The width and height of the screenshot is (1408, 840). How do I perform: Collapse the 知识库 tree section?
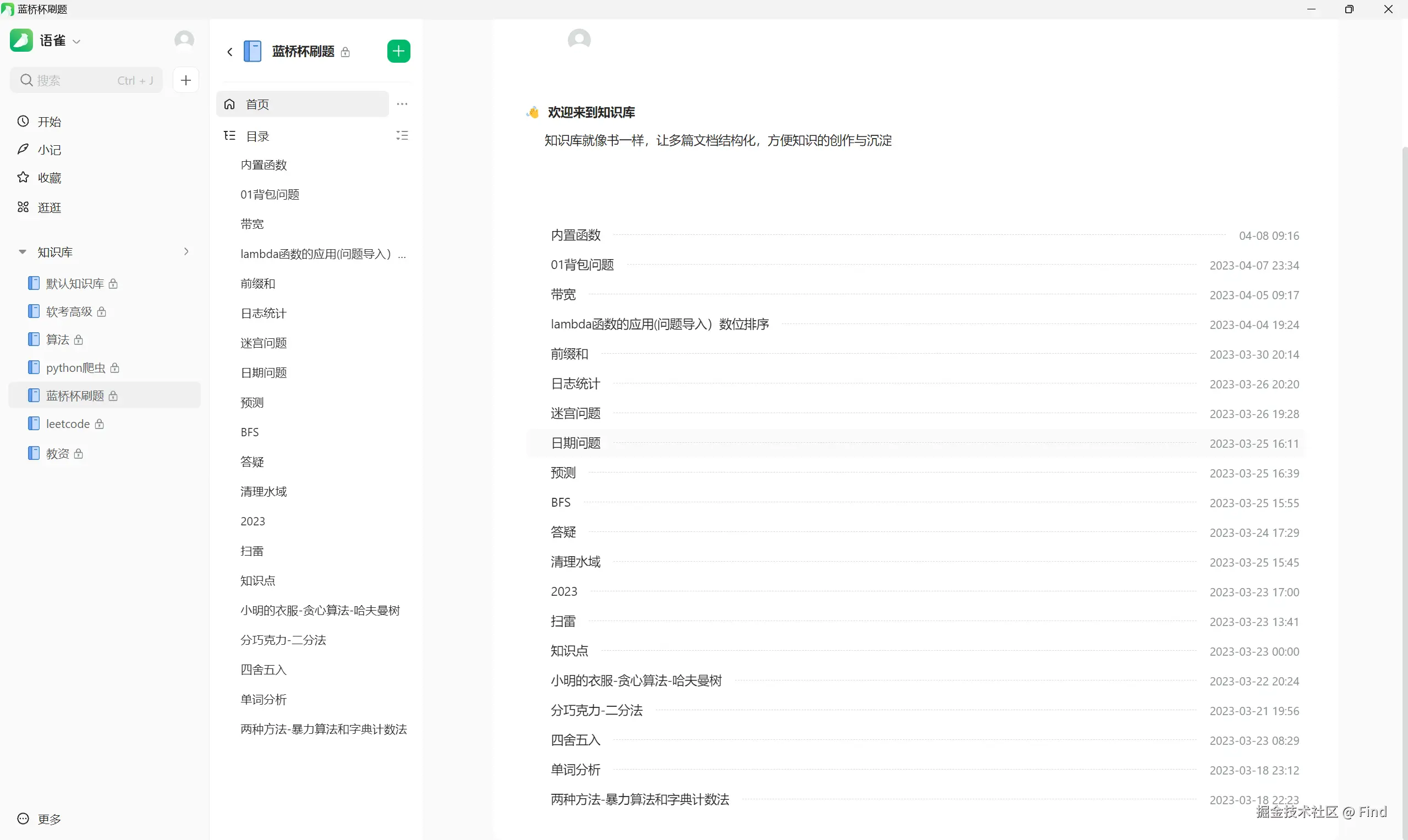click(x=23, y=252)
